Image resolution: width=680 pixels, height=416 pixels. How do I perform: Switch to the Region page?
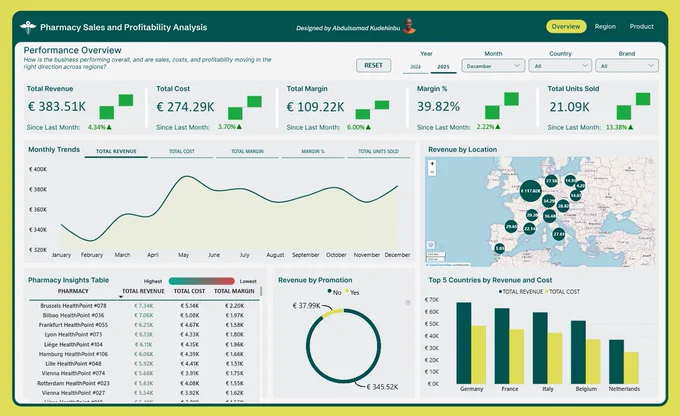point(605,26)
